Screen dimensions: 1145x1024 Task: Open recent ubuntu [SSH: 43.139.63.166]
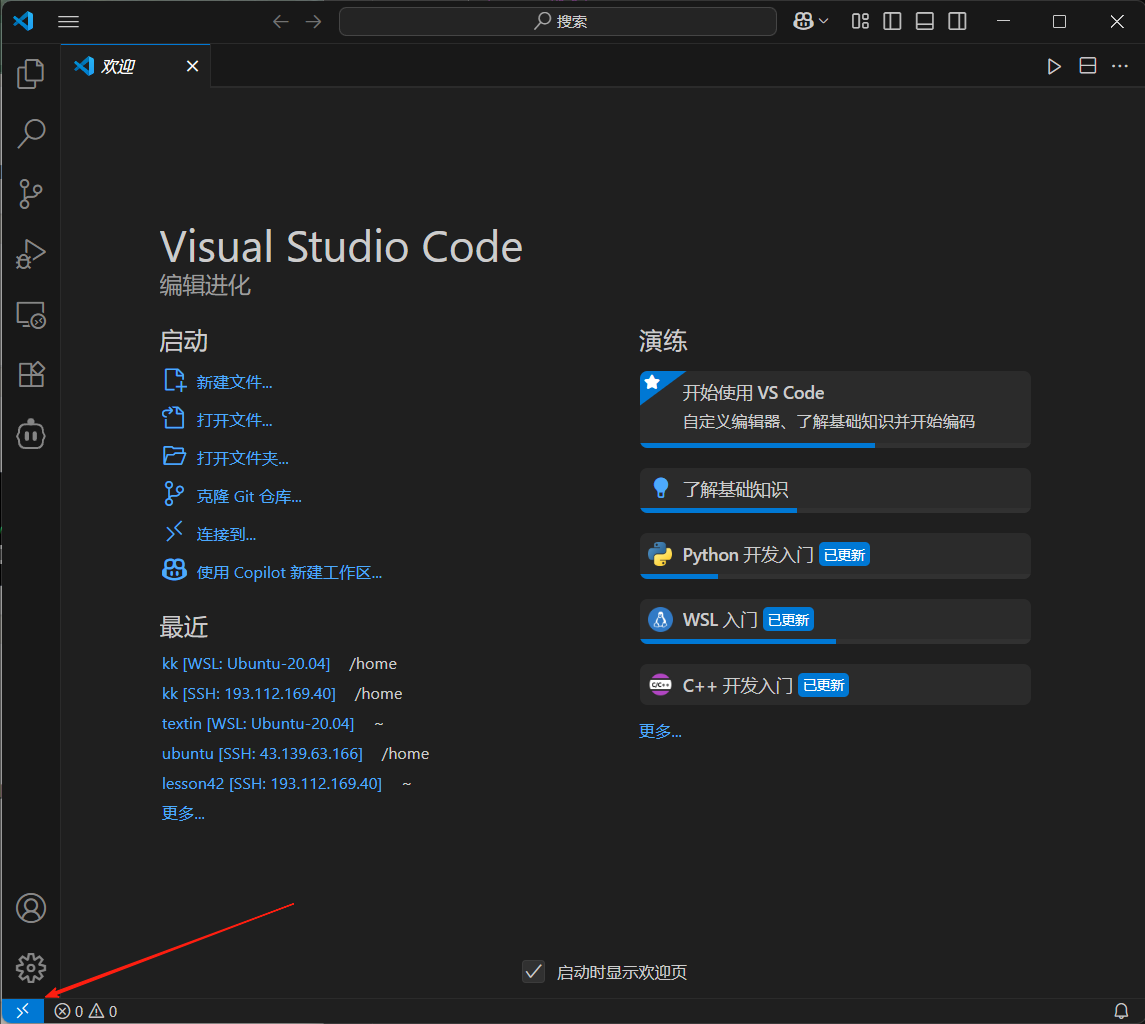262,753
